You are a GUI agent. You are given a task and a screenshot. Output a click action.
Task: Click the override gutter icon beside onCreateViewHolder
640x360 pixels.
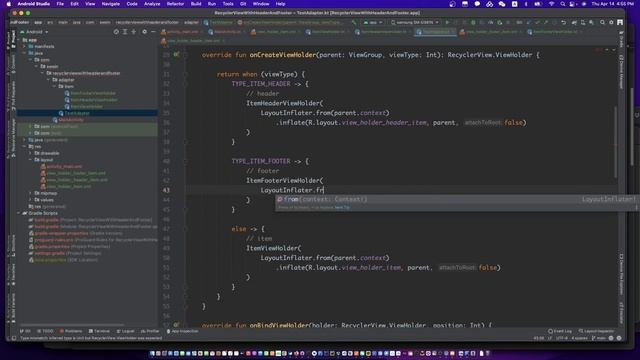pyautogui.click(x=176, y=54)
